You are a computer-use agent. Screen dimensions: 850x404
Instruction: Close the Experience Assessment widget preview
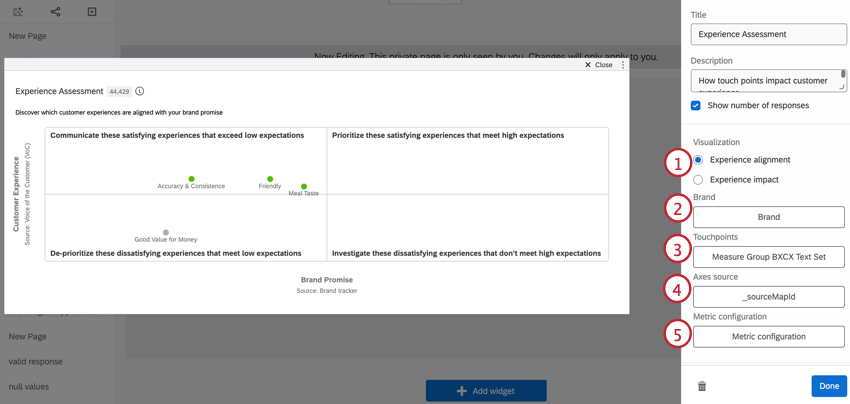(598, 65)
